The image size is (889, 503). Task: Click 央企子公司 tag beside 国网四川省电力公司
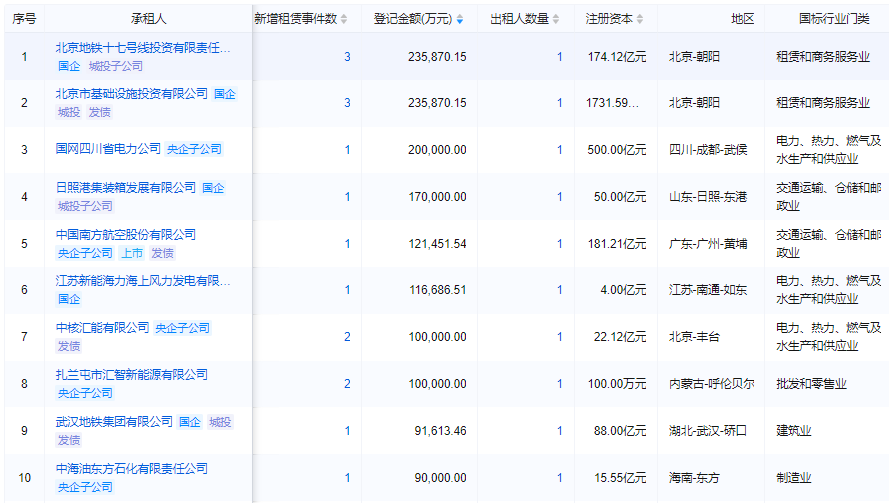click(194, 149)
